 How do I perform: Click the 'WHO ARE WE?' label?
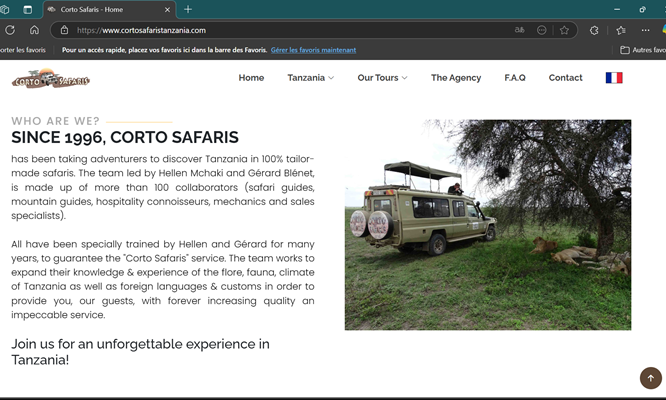point(55,121)
